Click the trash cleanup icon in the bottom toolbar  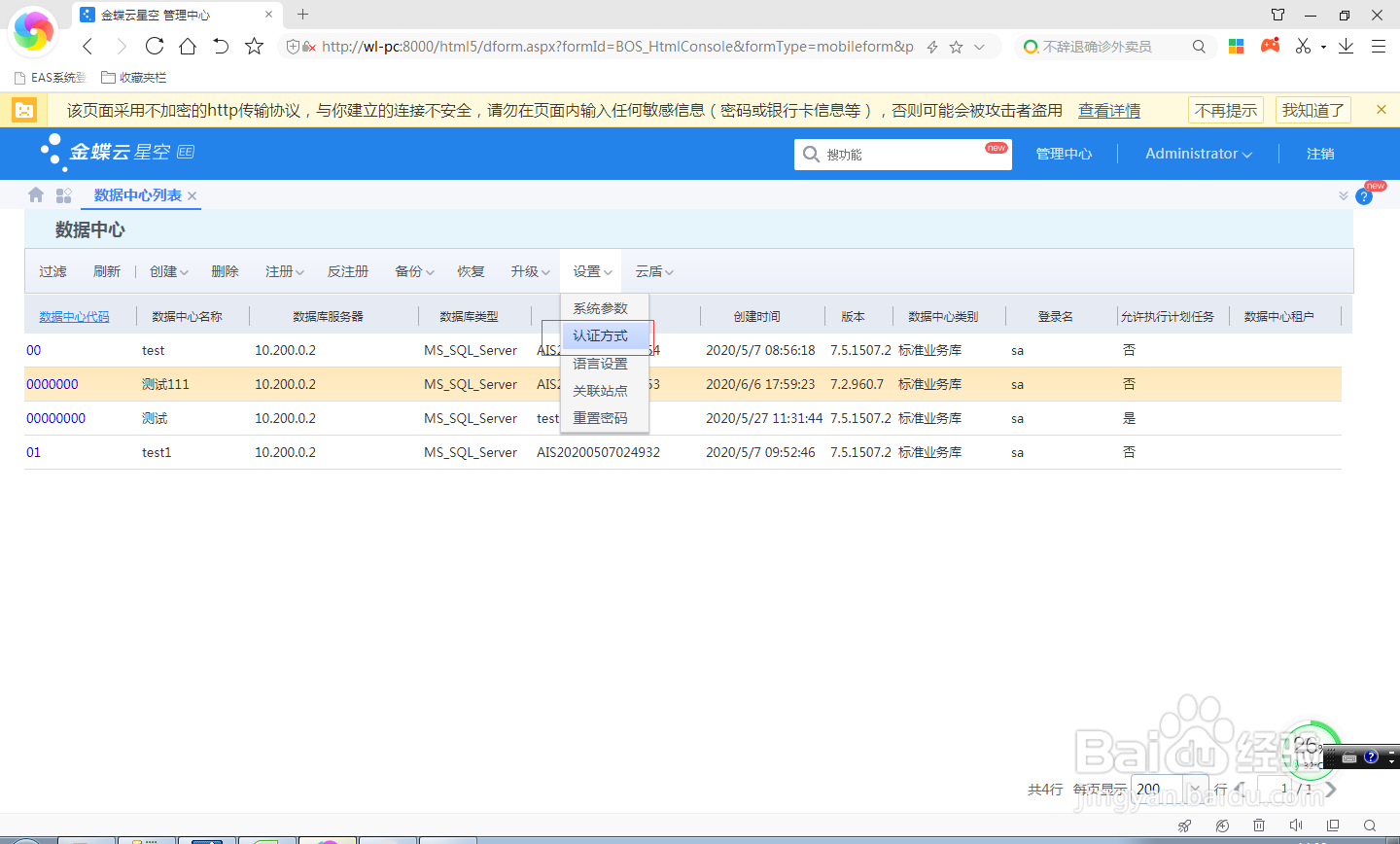[x=1258, y=825]
